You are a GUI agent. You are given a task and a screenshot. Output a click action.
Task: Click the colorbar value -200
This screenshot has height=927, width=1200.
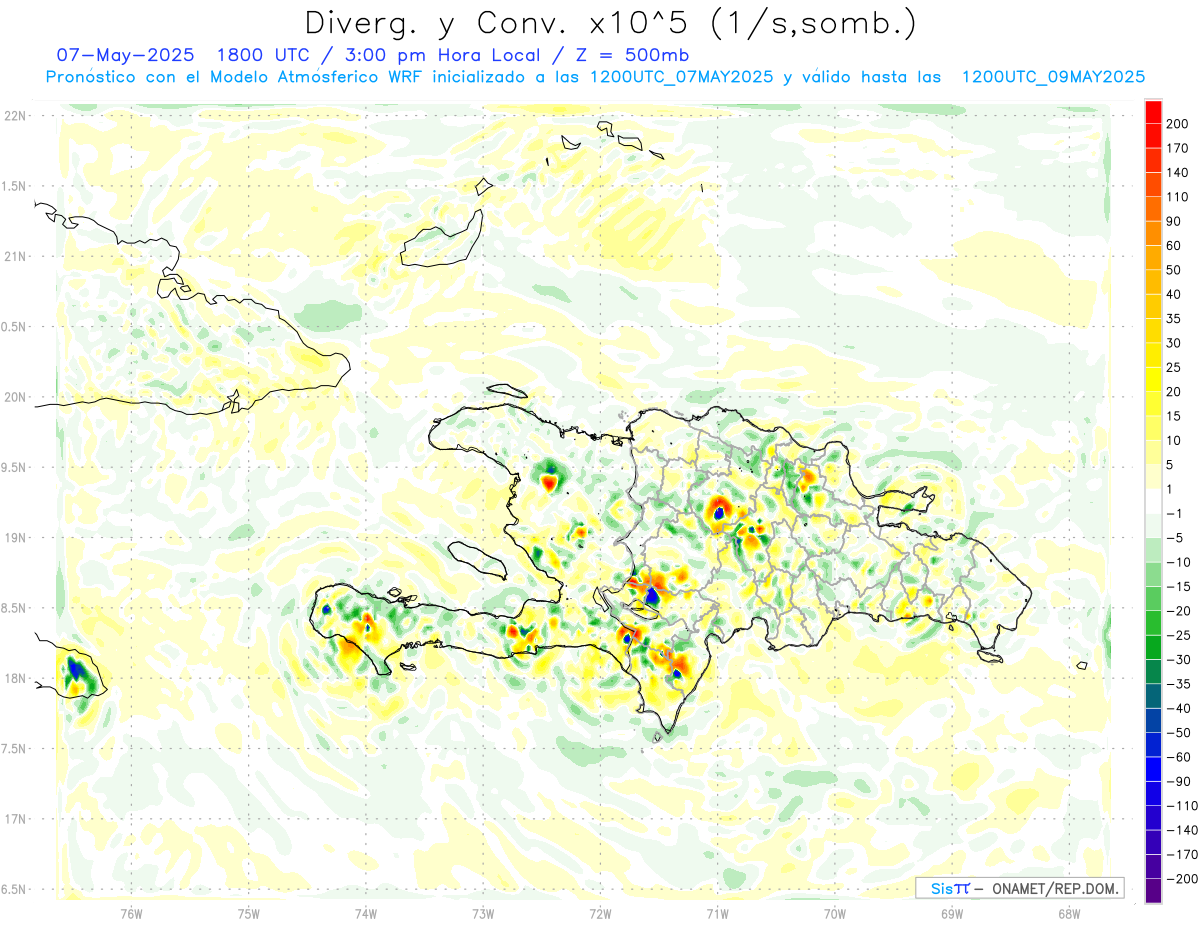1180,879
